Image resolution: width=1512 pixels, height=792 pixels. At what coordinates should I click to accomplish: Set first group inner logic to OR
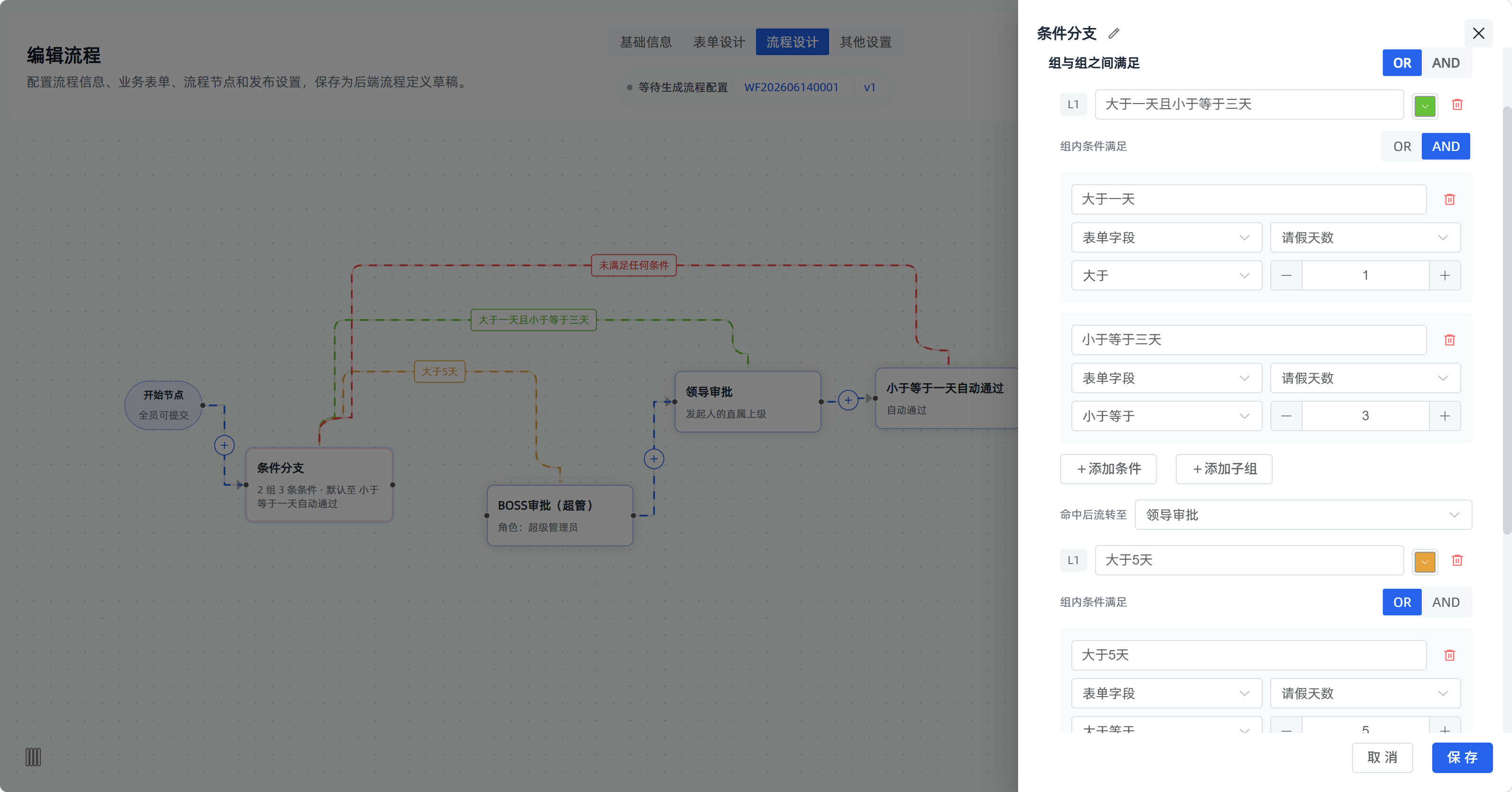click(1402, 146)
